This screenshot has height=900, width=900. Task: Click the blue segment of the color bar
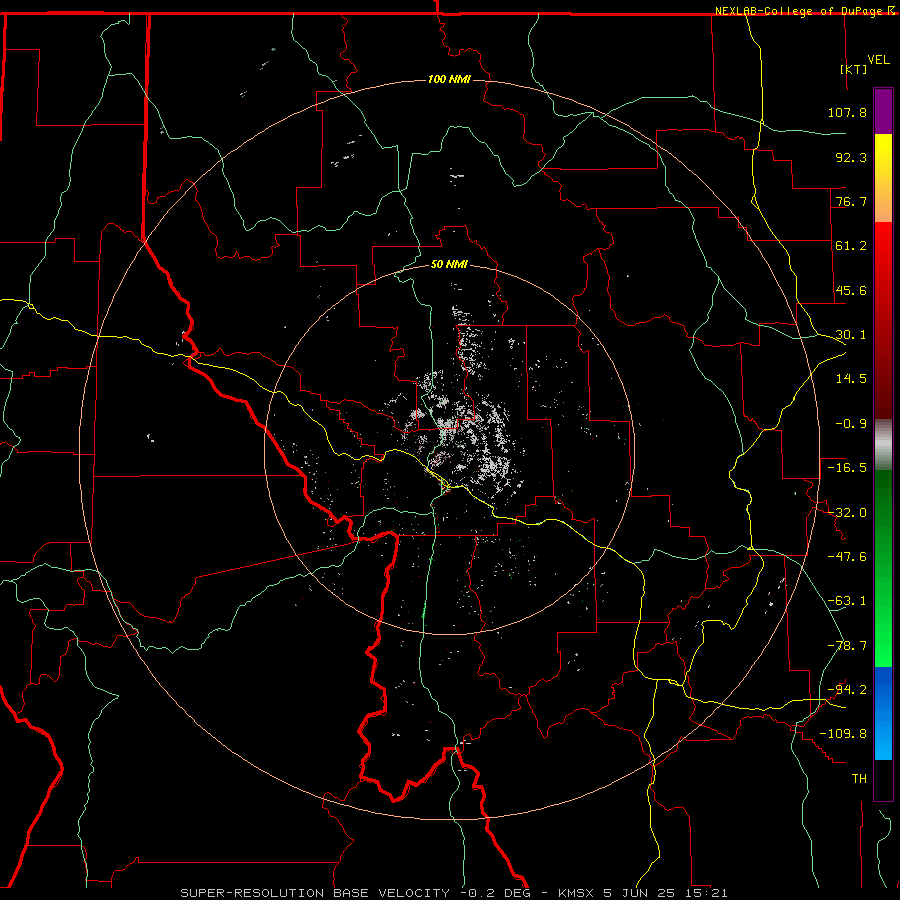point(883,713)
